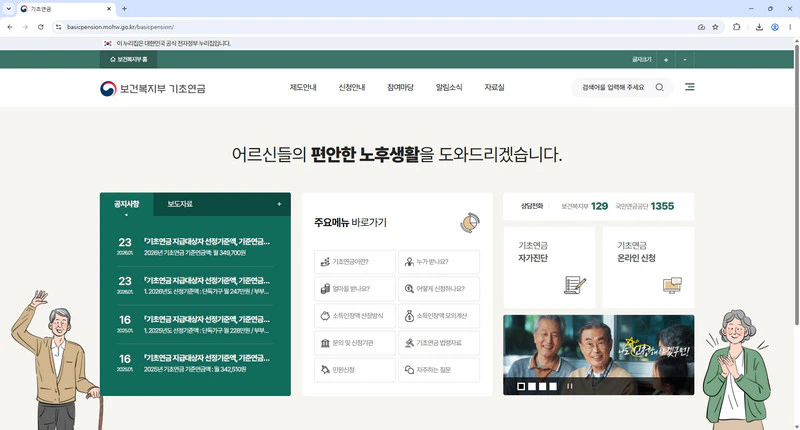Screen dimensions: 800x430
Task: Click 보건복지부 기초연금 site title
Action: [163, 88]
